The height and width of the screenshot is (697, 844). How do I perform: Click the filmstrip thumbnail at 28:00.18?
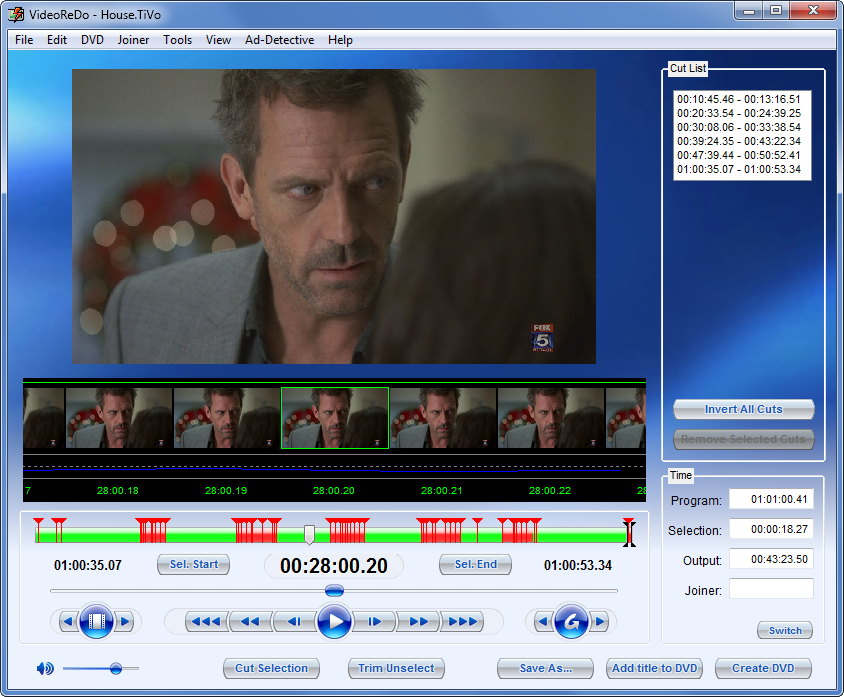click(x=119, y=418)
